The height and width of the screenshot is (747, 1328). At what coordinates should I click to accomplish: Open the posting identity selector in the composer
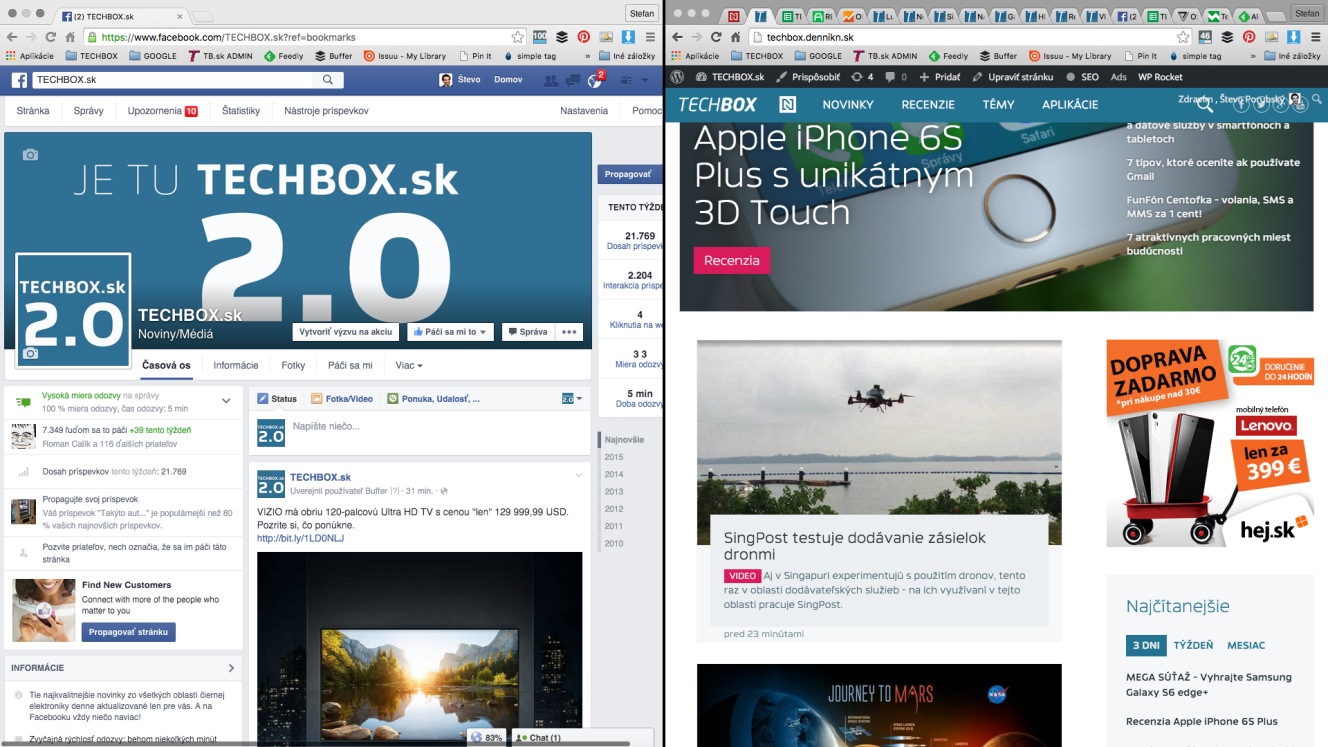click(x=572, y=398)
